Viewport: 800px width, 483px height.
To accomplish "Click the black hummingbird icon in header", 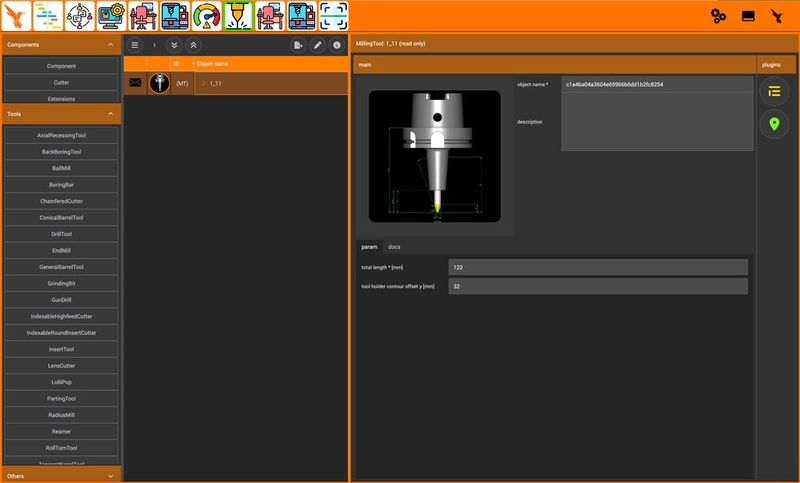I will [777, 16].
